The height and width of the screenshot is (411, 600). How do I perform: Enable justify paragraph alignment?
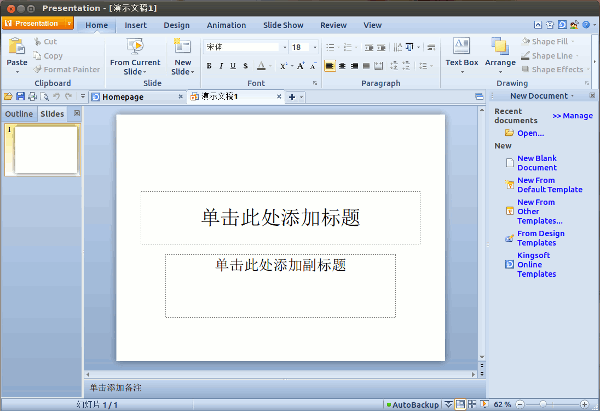[366, 66]
